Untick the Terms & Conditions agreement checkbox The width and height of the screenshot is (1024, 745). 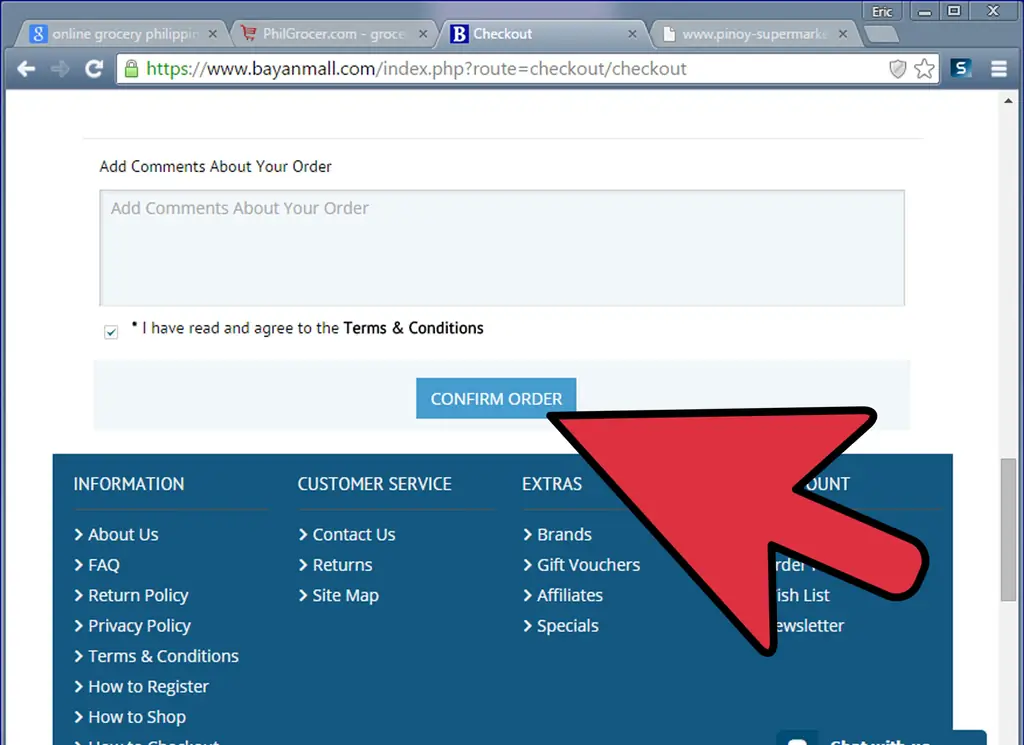point(111,332)
